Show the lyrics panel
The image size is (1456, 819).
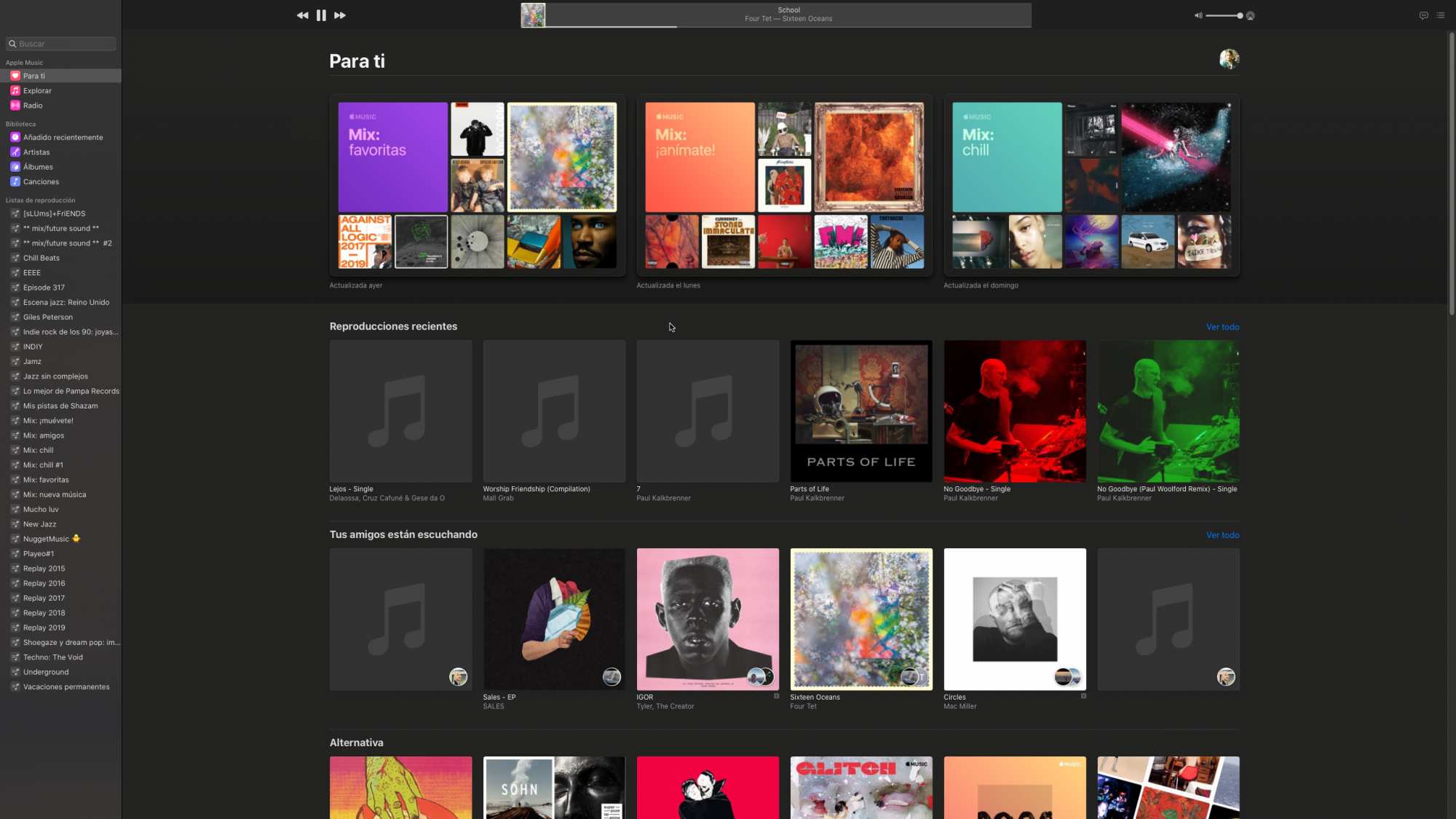coord(1423,15)
